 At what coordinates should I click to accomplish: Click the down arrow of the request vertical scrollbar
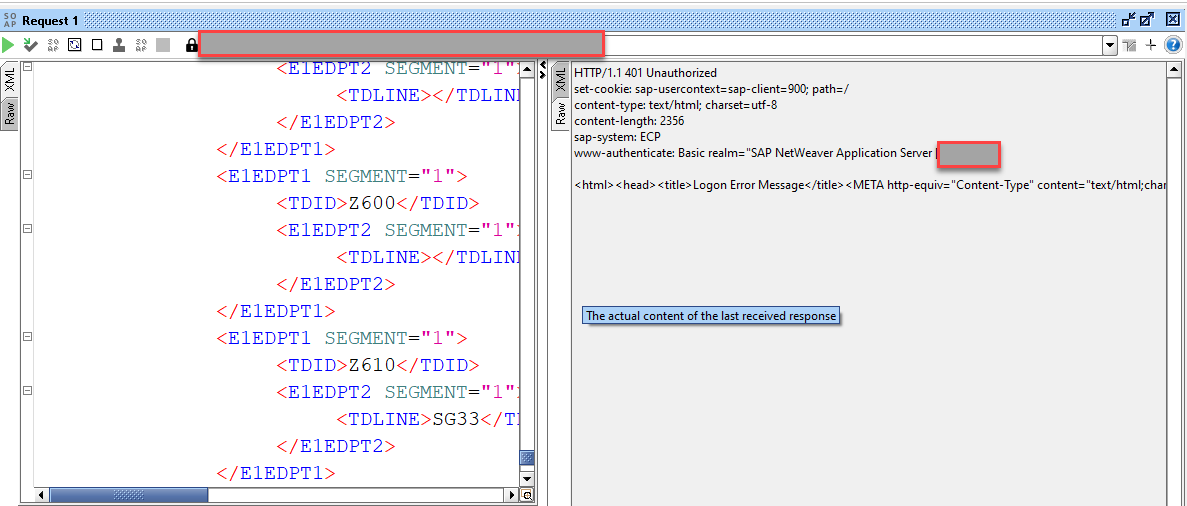click(527, 479)
